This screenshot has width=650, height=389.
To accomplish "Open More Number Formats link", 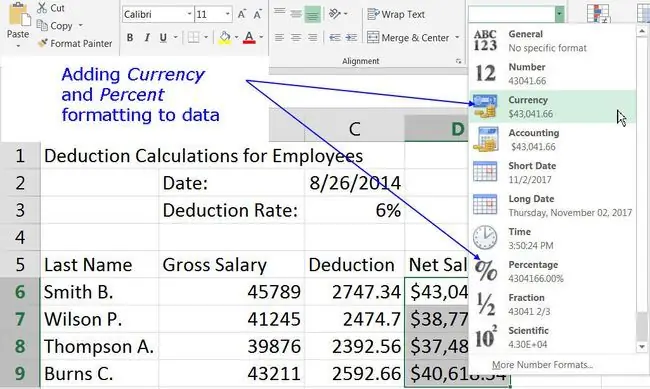I will click(x=542, y=365).
